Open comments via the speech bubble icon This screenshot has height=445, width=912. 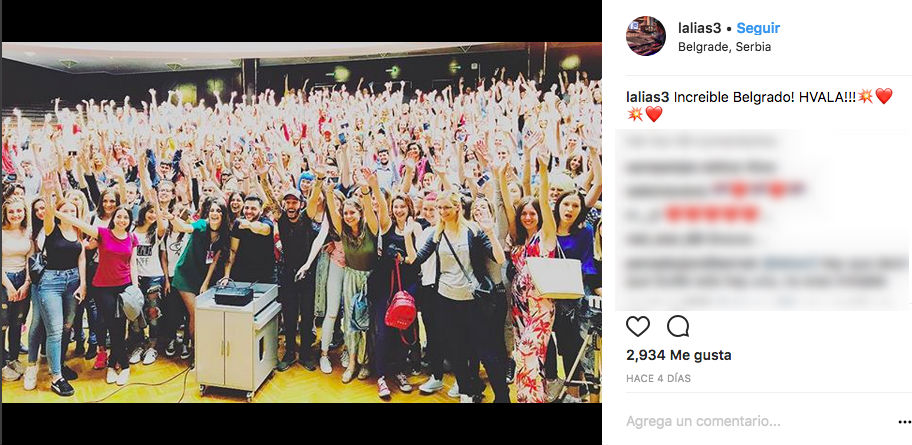678,326
